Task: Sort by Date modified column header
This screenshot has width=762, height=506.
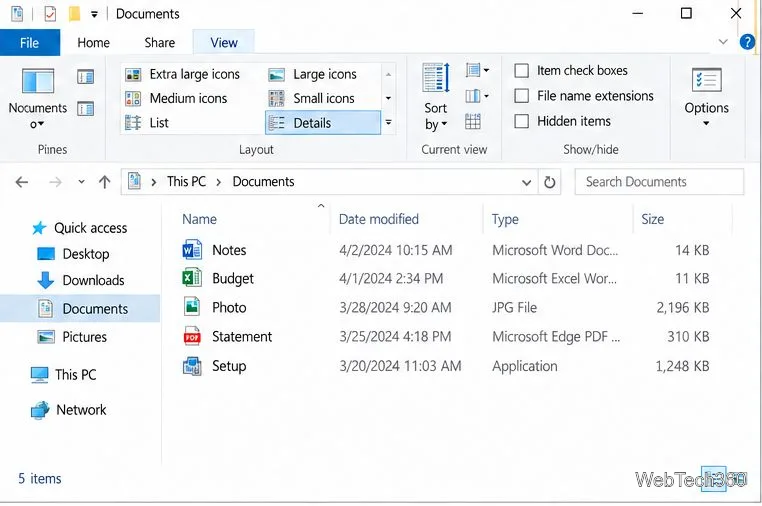Action: click(x=379, y=219)
